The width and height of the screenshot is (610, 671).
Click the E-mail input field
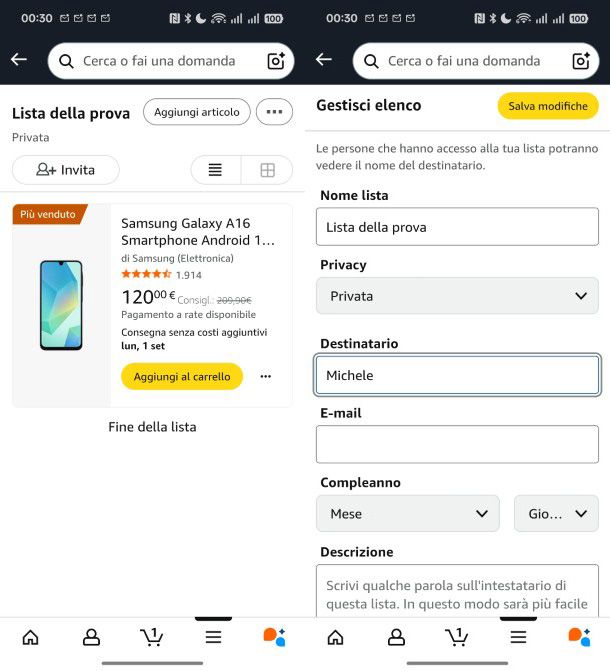[x=457, y=444]
